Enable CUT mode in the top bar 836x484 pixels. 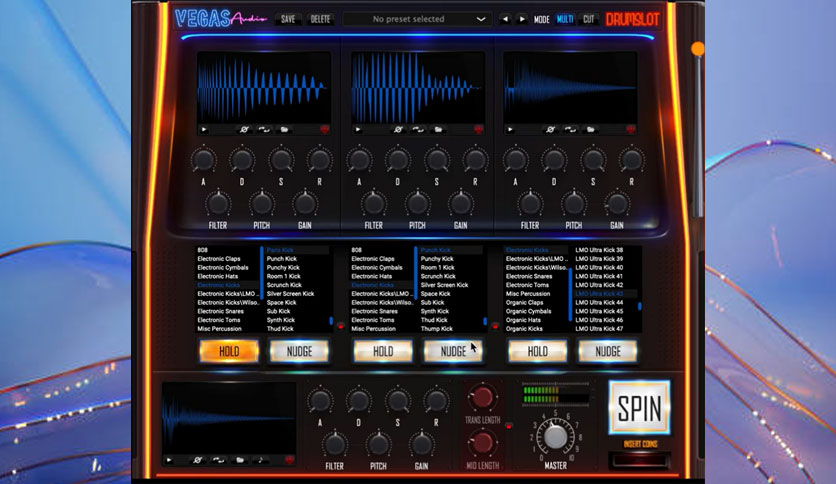click(x=589, y=19)
